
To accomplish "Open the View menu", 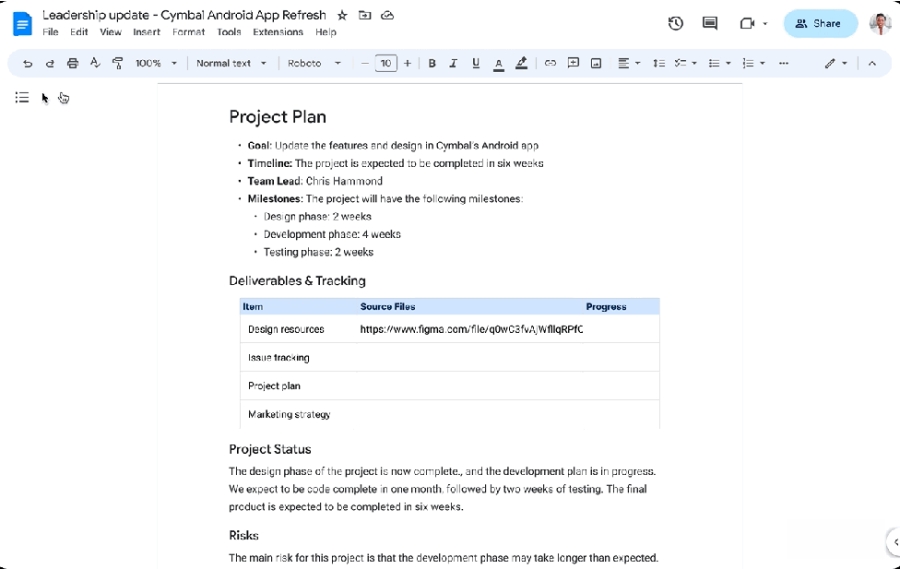I will tap(110, 32).
